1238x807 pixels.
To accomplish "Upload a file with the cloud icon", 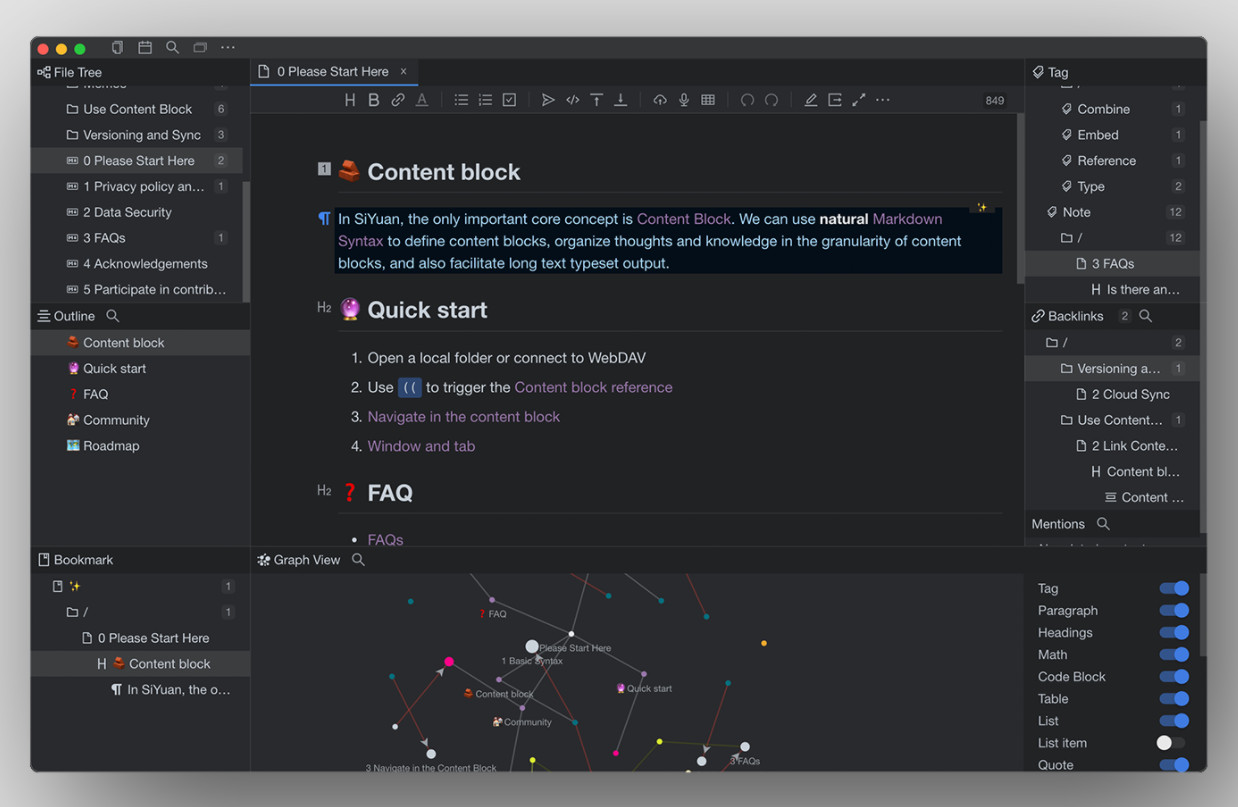I will 660,100.
